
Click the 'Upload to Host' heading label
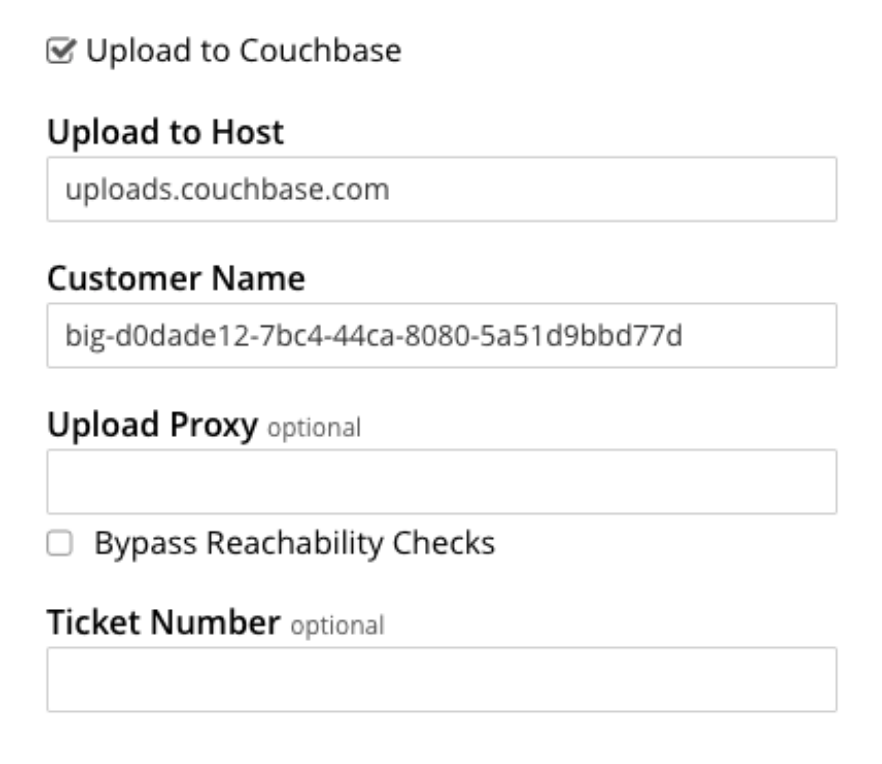click(165, 132)
